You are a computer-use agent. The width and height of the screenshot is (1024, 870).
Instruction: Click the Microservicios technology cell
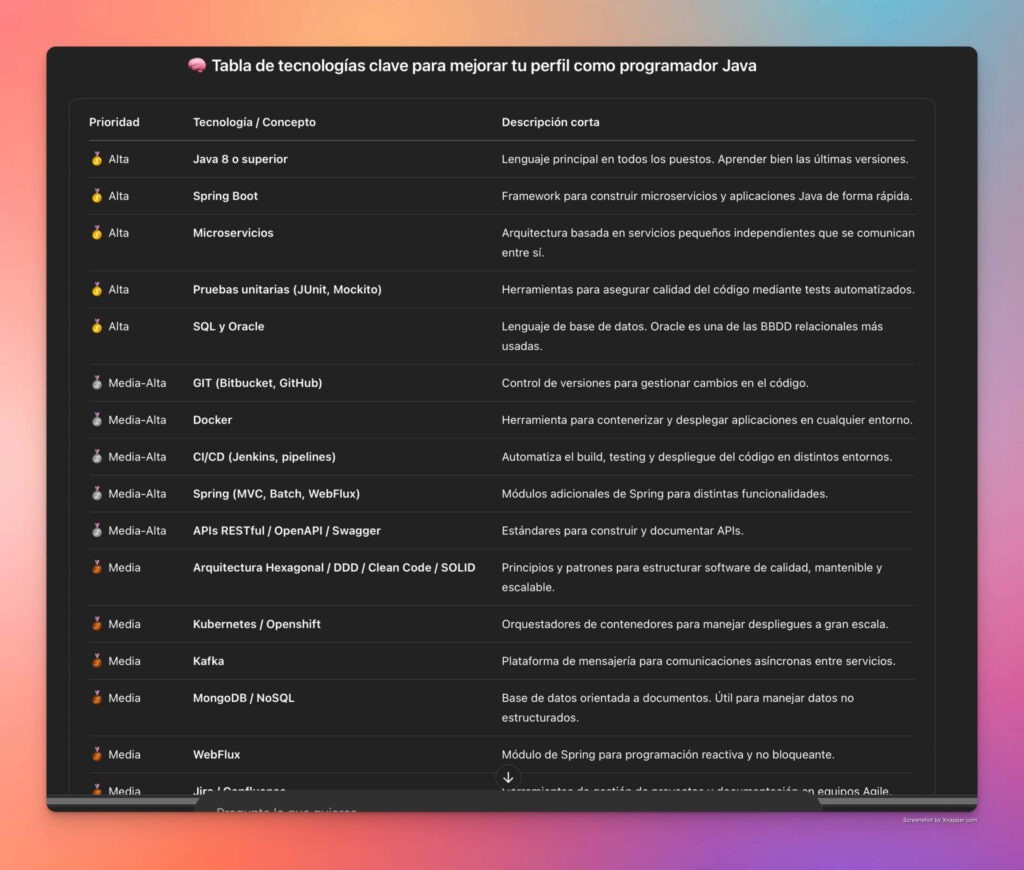point(233,233)
